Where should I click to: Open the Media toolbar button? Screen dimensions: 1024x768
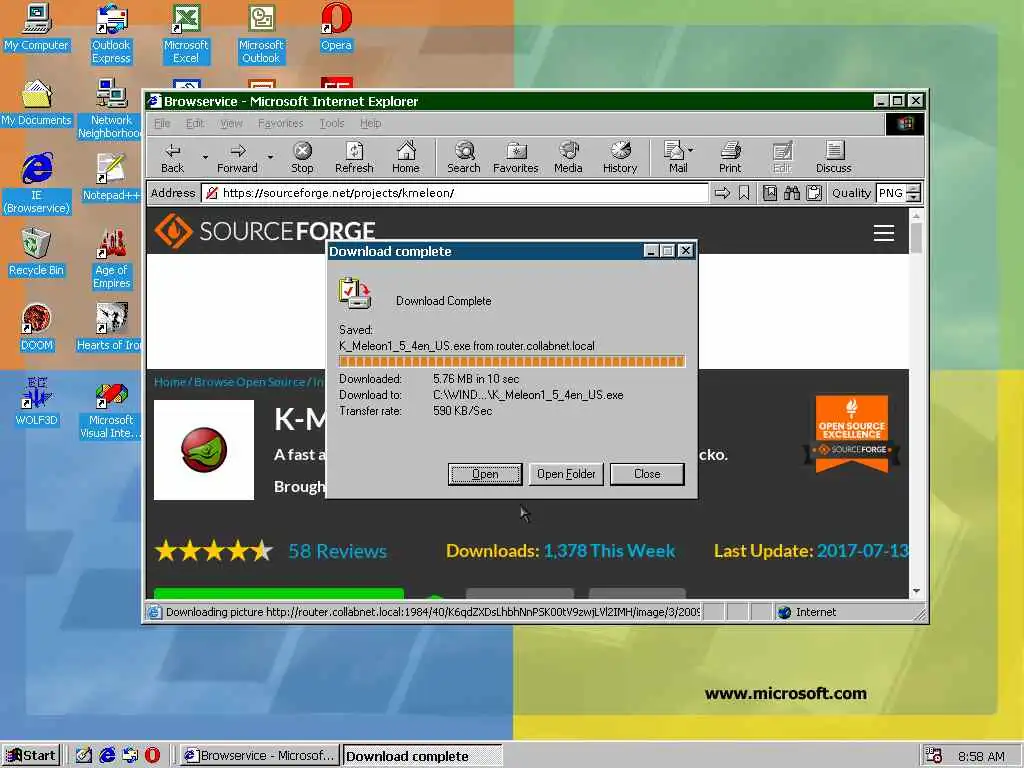[568, 158]
